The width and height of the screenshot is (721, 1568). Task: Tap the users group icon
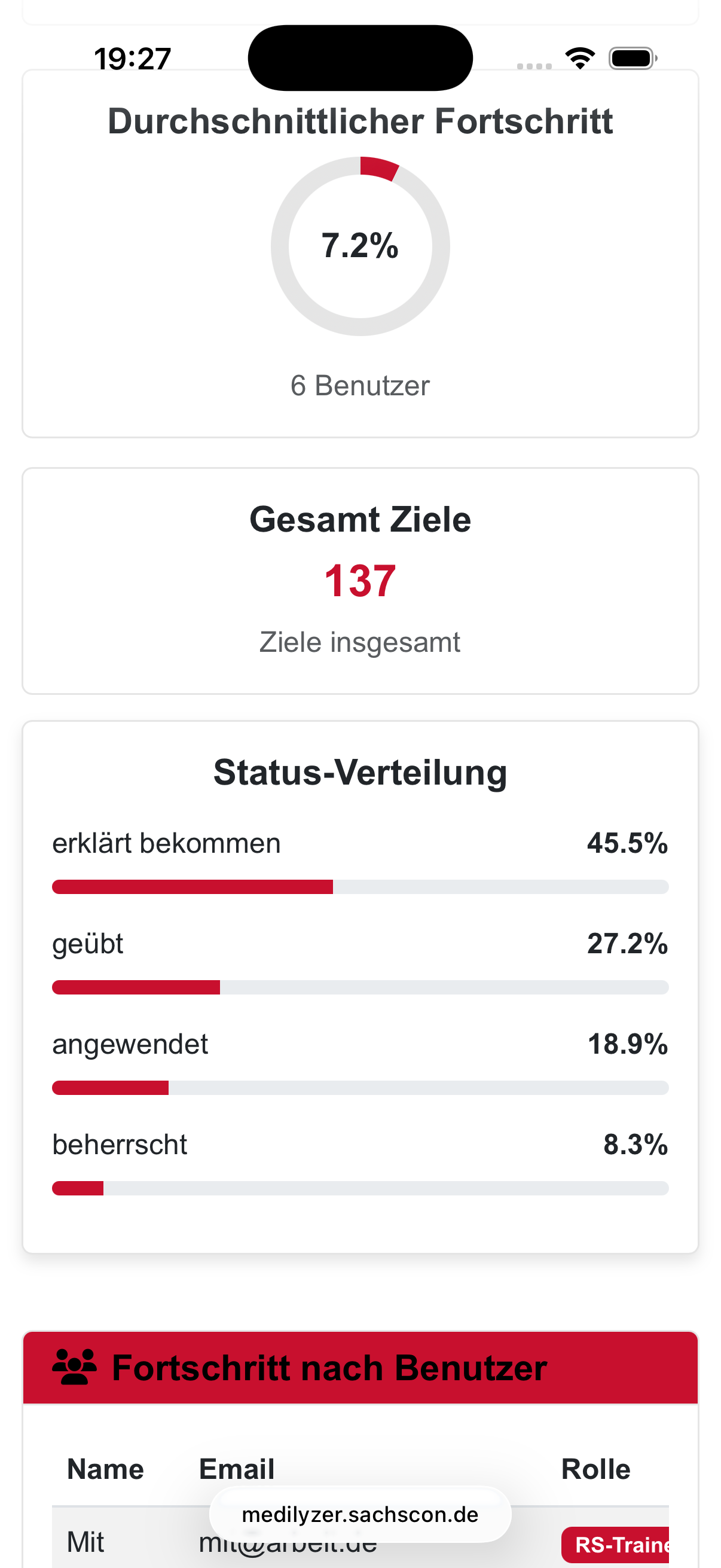(x=74, y=1367)
